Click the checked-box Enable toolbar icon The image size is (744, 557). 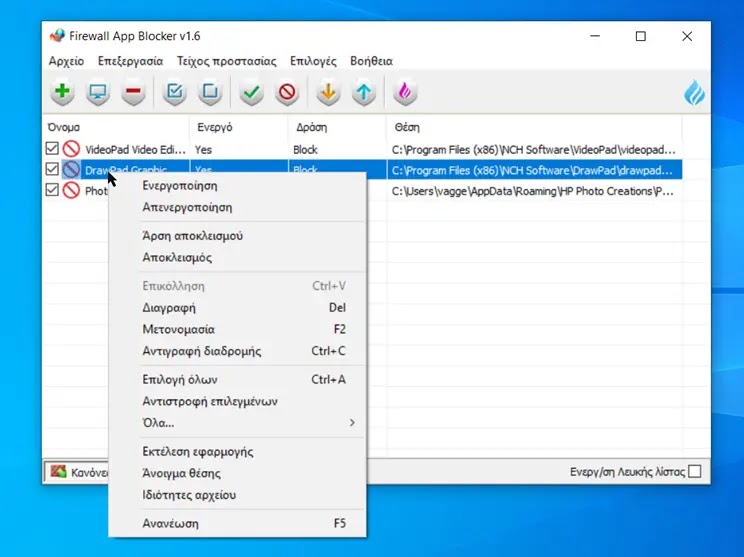(x=175, y=92)
